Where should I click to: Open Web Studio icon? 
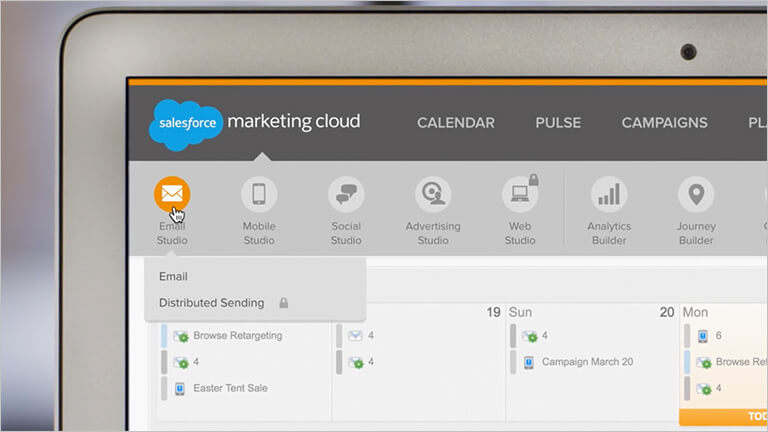point(519,194)
